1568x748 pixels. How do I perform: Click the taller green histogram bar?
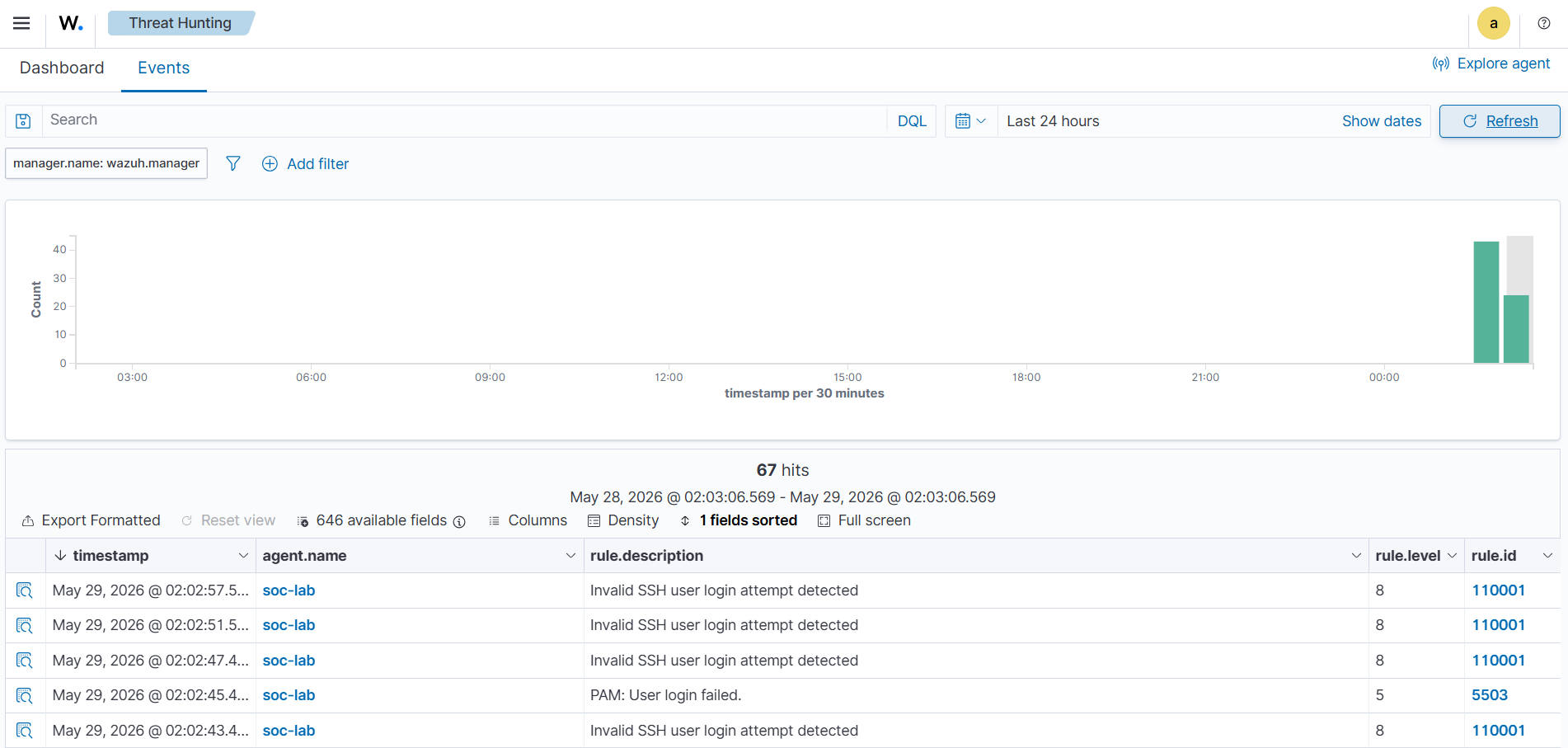tap(1486, 302)
